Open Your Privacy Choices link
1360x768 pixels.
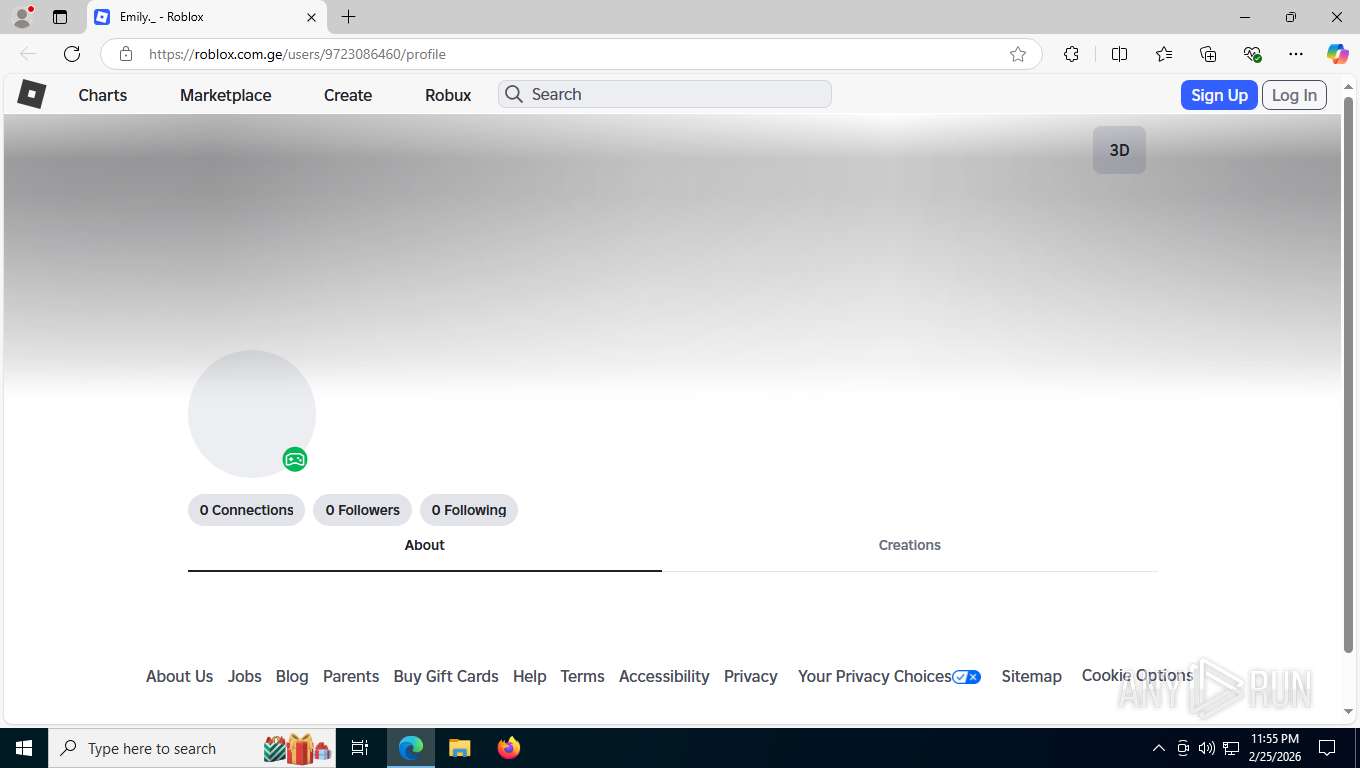click(x=889, y=677)
